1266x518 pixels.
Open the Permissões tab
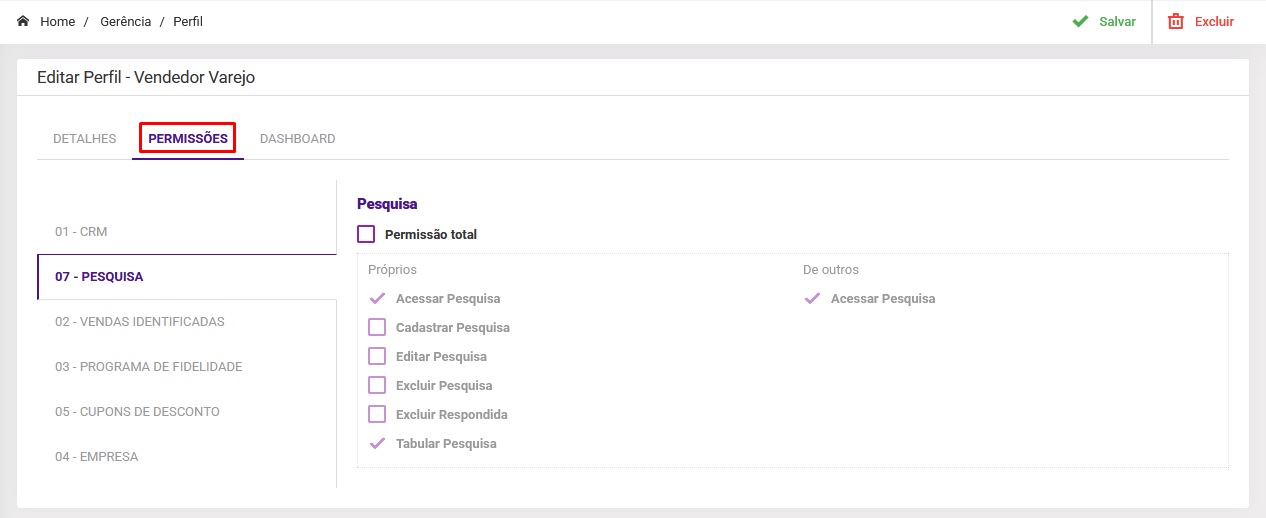pos(188,139)
